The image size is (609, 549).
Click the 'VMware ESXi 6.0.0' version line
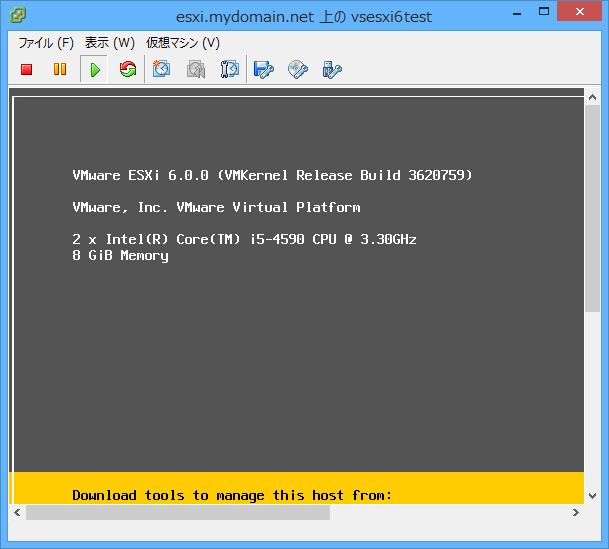[x=272, y=175]
